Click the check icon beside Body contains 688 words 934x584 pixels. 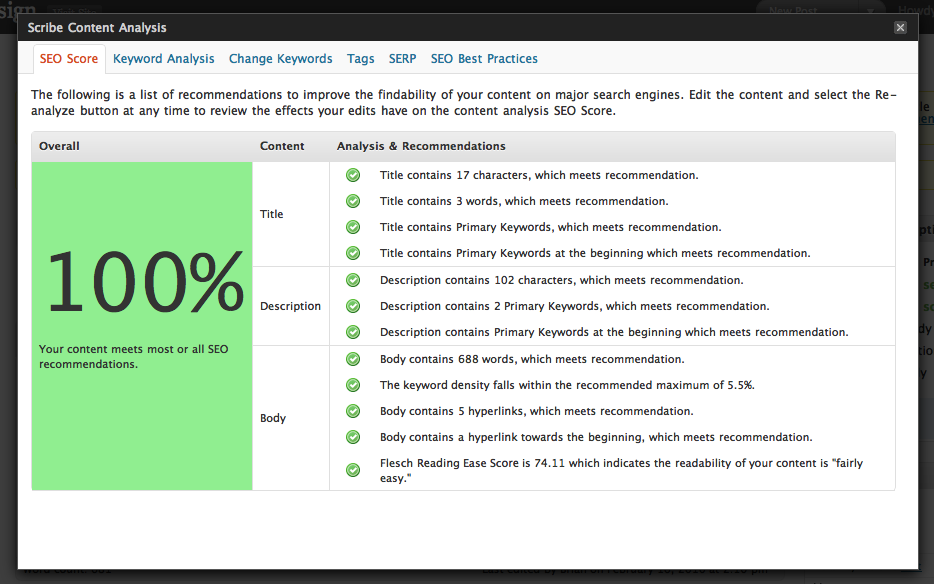pos(353,359)
